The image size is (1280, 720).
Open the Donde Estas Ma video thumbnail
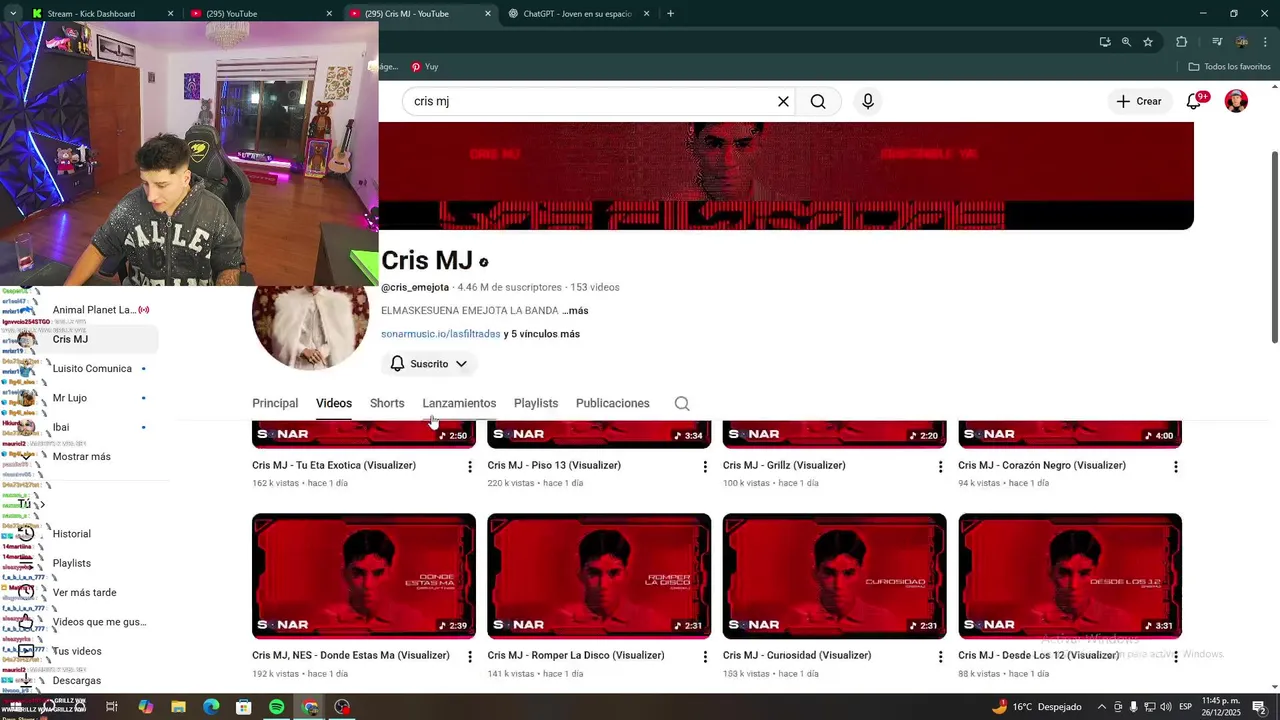tap(364, 576)
